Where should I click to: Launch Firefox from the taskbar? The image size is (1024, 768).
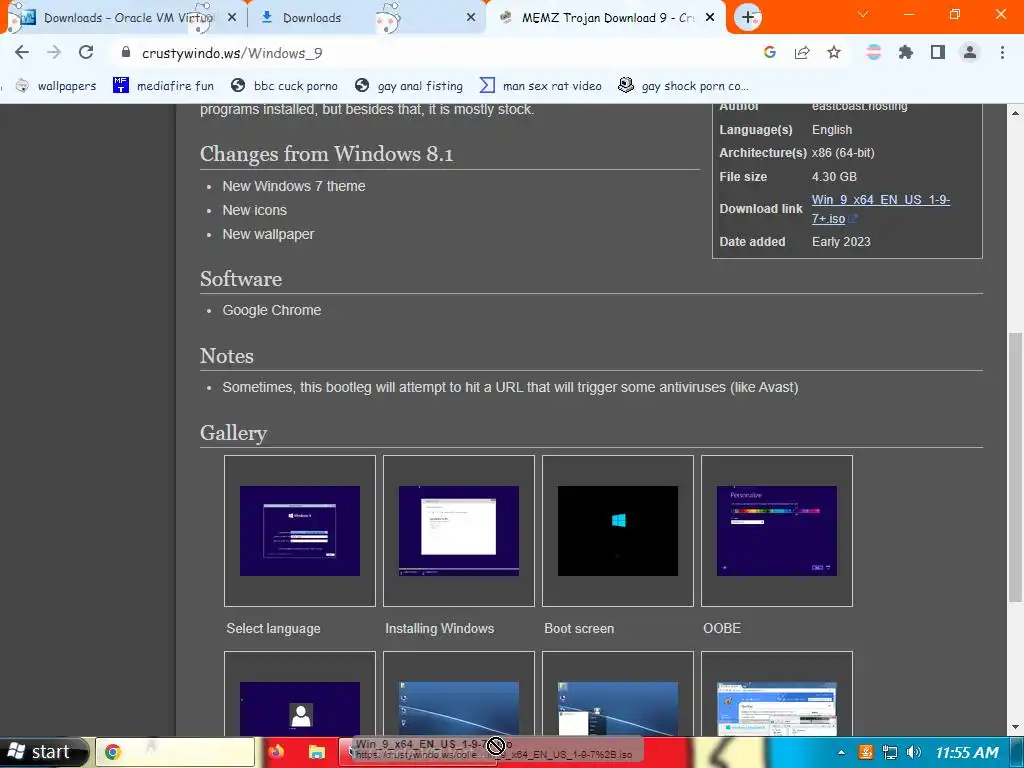pos(276,752)
